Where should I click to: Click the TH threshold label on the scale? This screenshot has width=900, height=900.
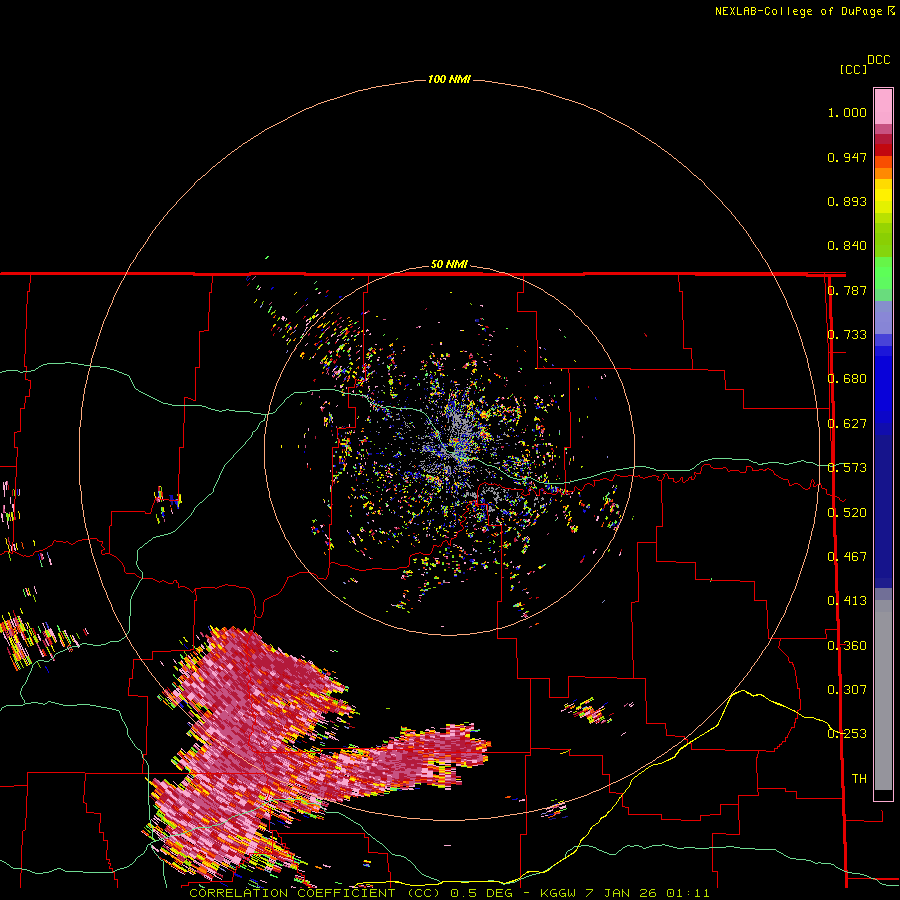click(x=859, y=779)
